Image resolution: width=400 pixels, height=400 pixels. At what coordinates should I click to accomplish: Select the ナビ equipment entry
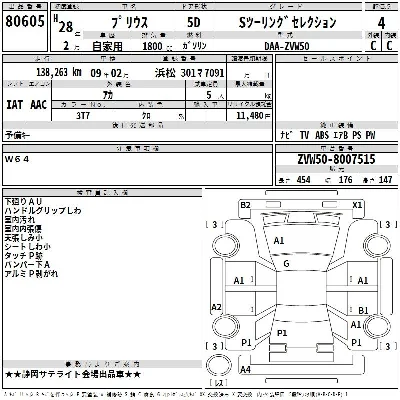285,135
